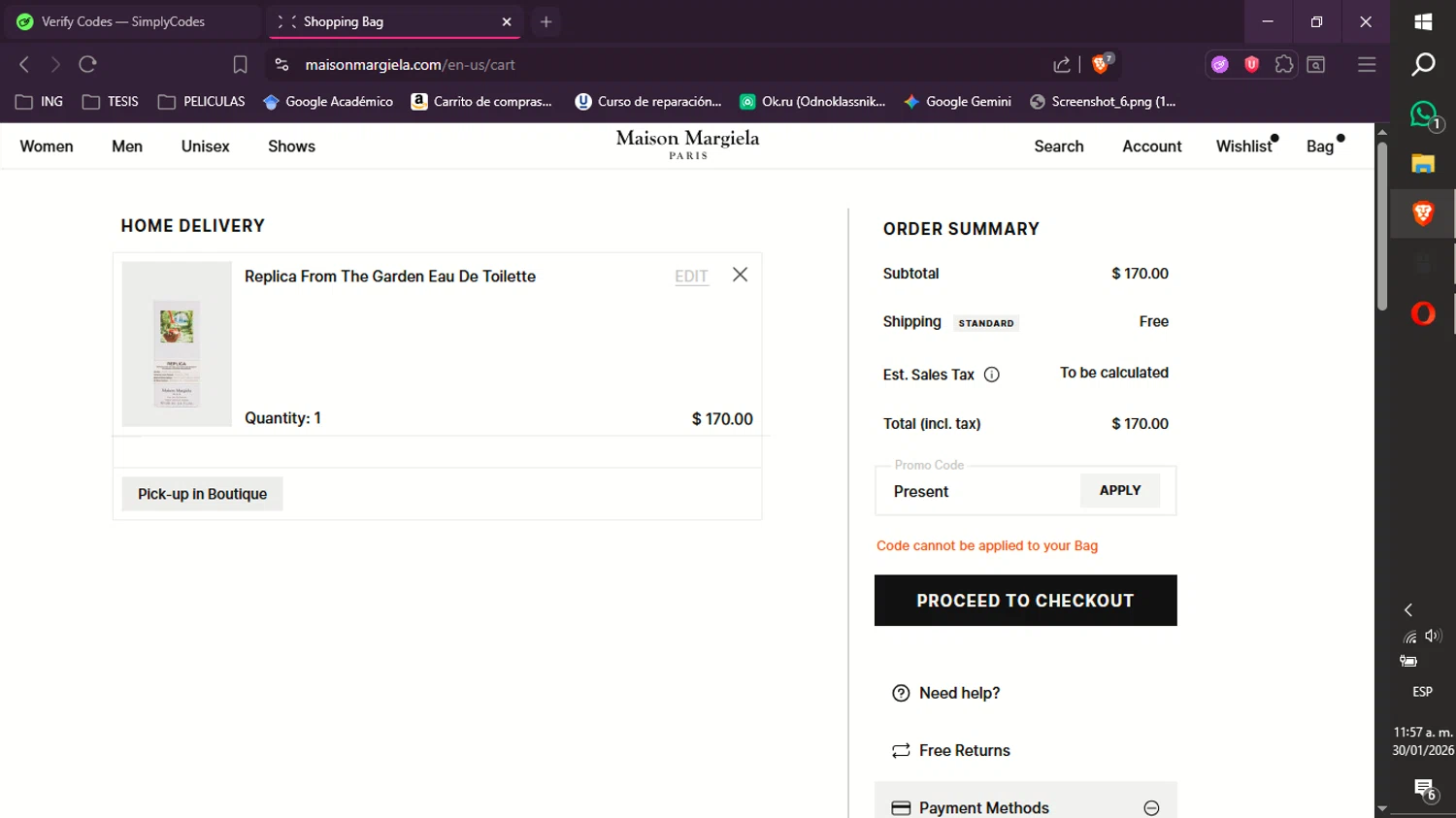
Task: Open the ING bookmarks folder
Action: click(x=40, y=102)
